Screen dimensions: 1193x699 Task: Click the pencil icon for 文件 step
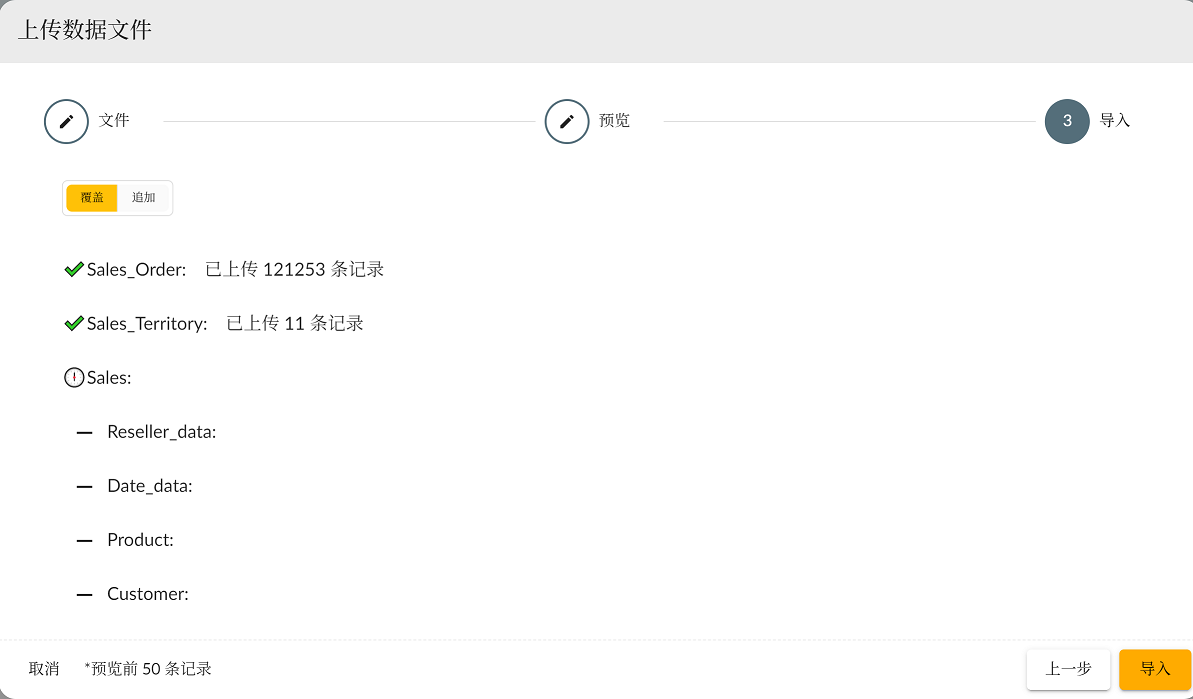pos(67,122)
